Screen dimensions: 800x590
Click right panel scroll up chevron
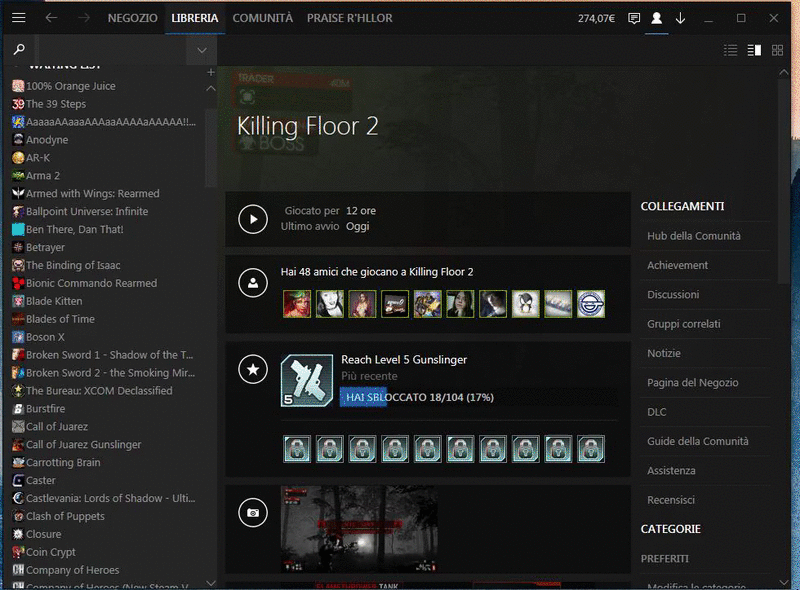pyautogui.click(x=784, y=73)
